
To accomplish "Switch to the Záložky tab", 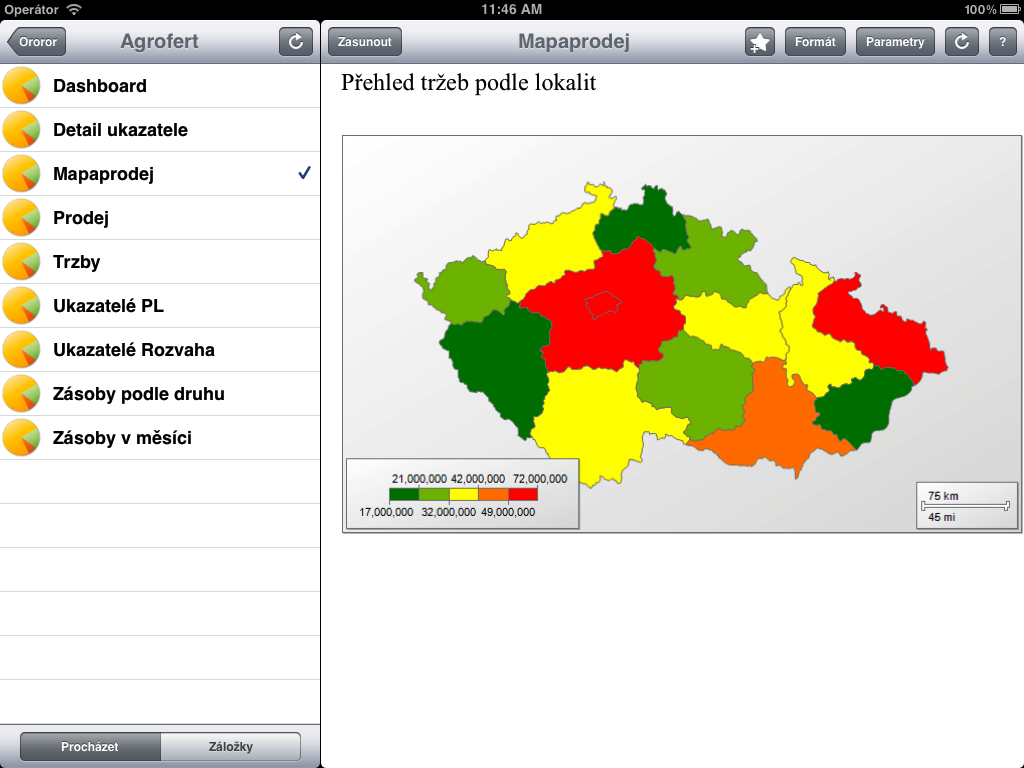I will (x=230, y=747).
